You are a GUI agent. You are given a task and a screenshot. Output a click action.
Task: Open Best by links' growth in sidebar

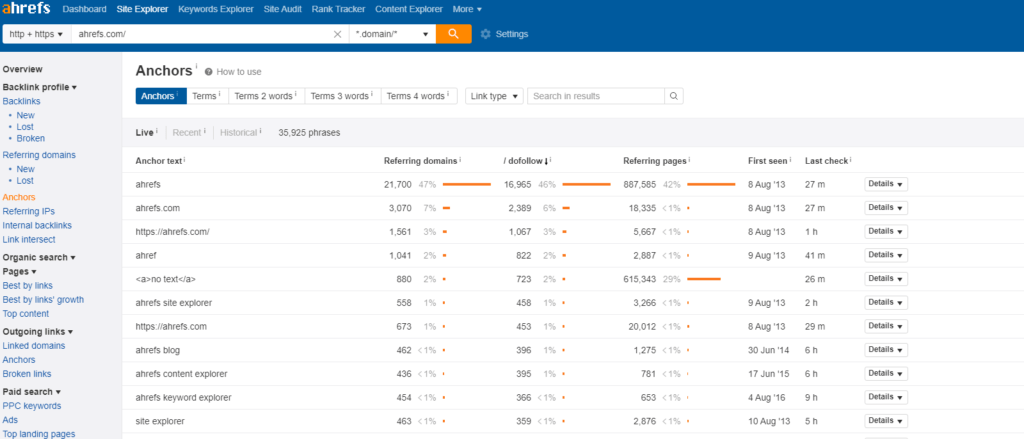pyautogui.click(x=43, y=300)
